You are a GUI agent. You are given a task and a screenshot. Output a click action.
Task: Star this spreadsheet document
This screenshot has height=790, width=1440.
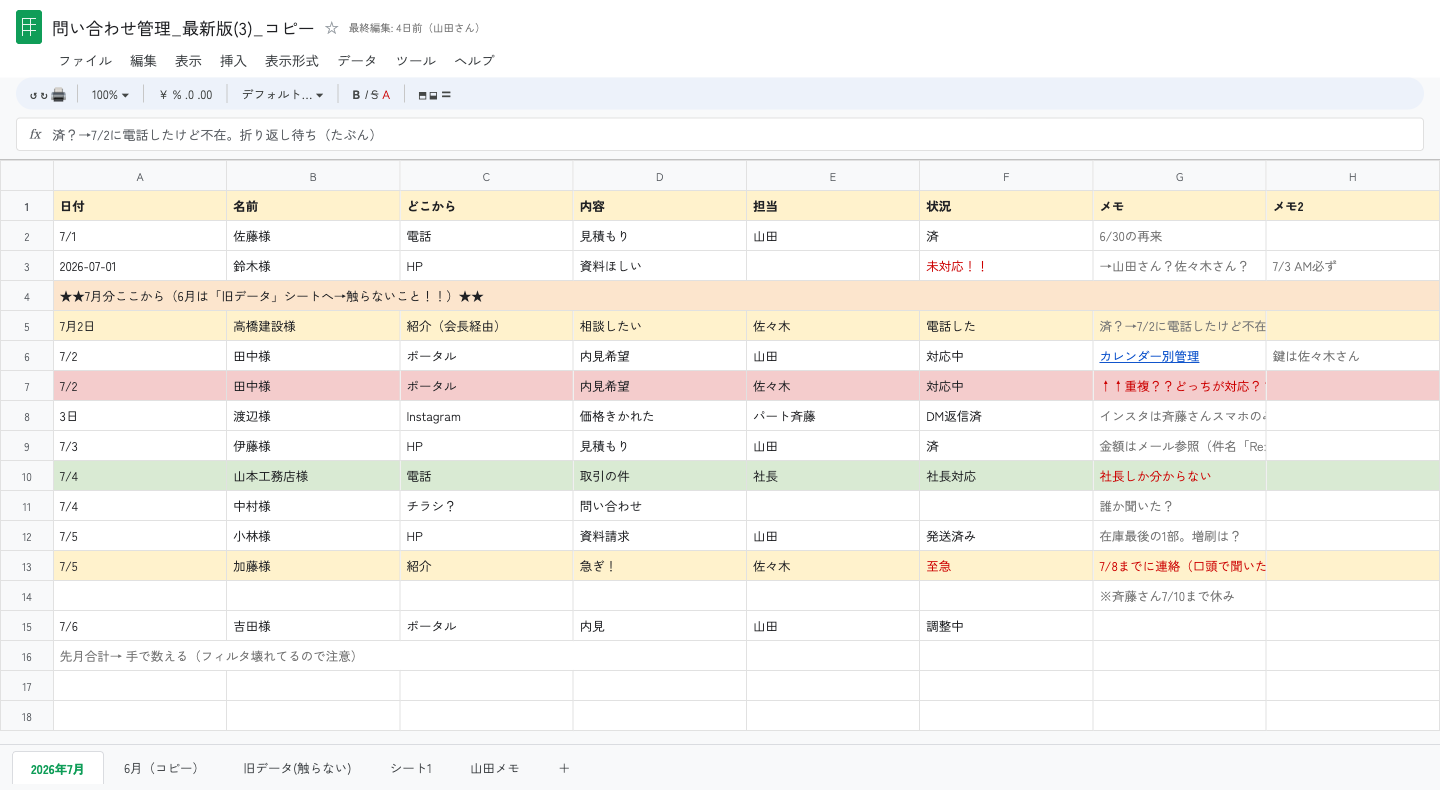pyautogui.click(x=332, y=28)
